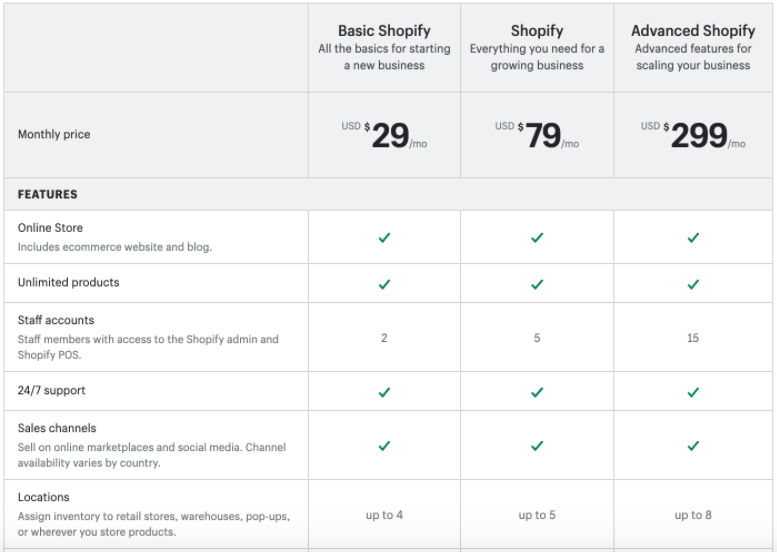The height and width of the screenshot is (552, 777).
Task: Click the $79 per month price
Action: tap(537, 135)
